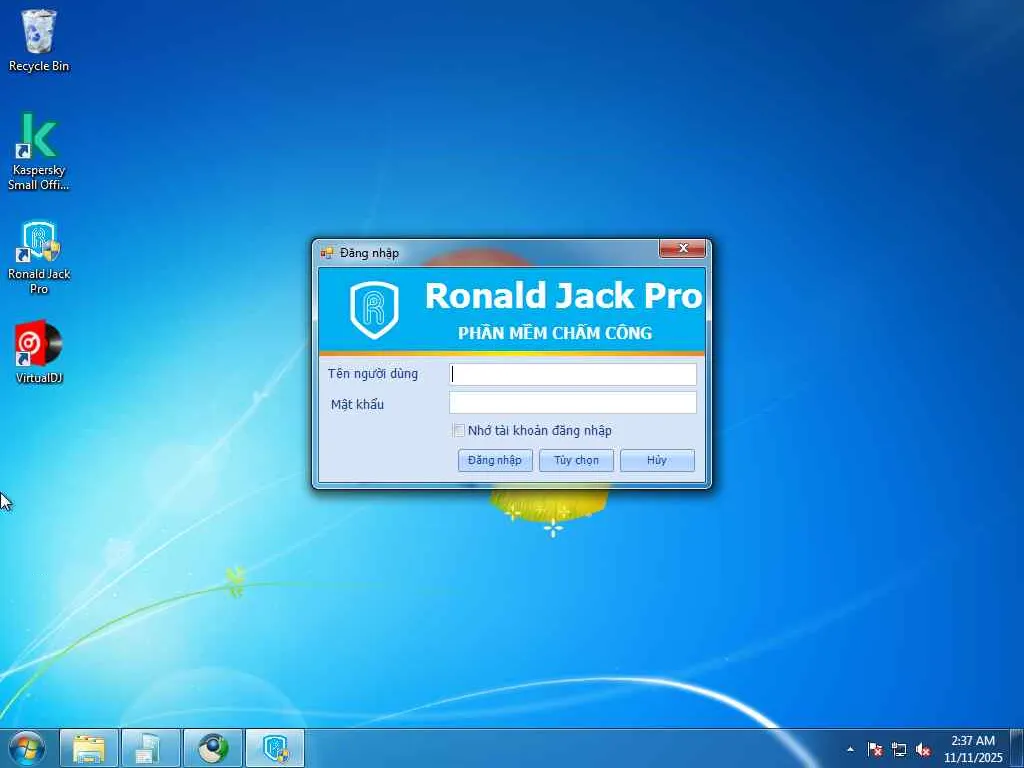Click the Hủy cancel button

pyautogui.click(x=657, y=460)
